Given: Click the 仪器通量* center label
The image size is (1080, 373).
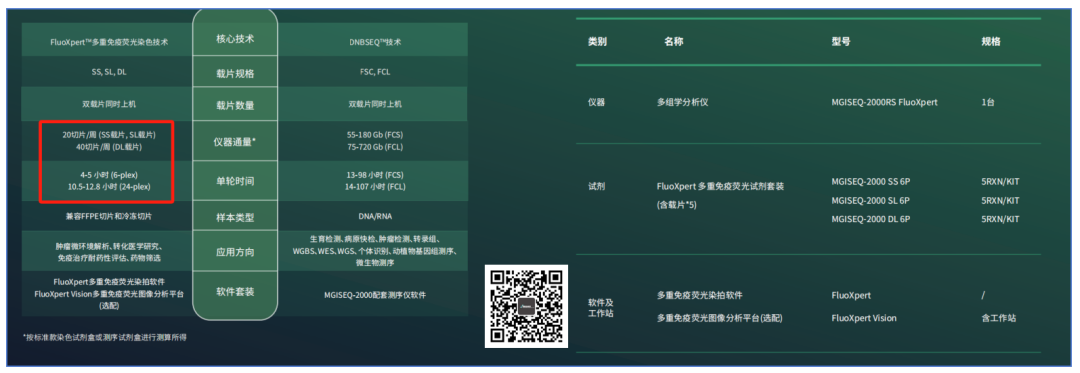Looking at the screenshot, I should tap(235, 142).
